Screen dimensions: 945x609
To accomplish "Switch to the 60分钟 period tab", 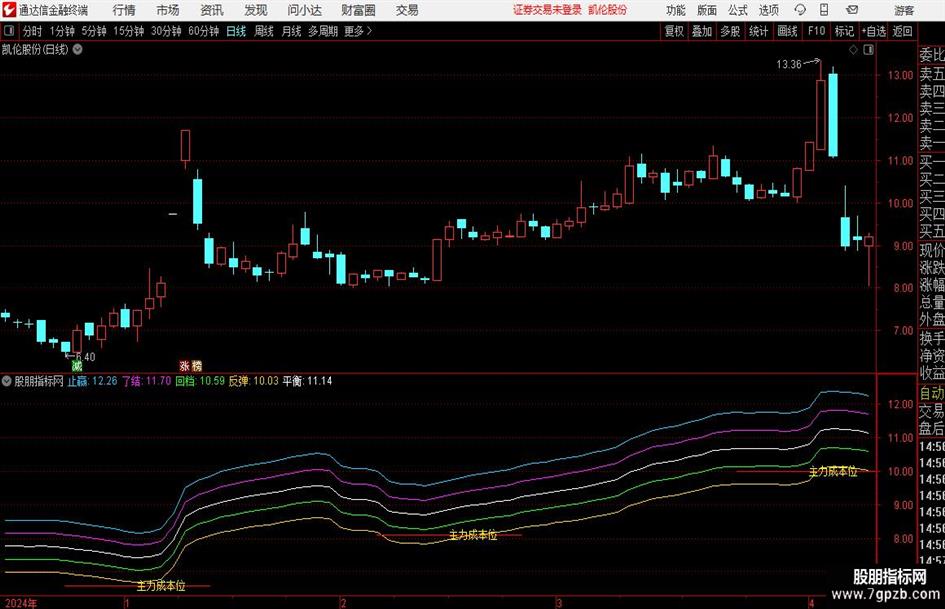I will coord(203,31).
